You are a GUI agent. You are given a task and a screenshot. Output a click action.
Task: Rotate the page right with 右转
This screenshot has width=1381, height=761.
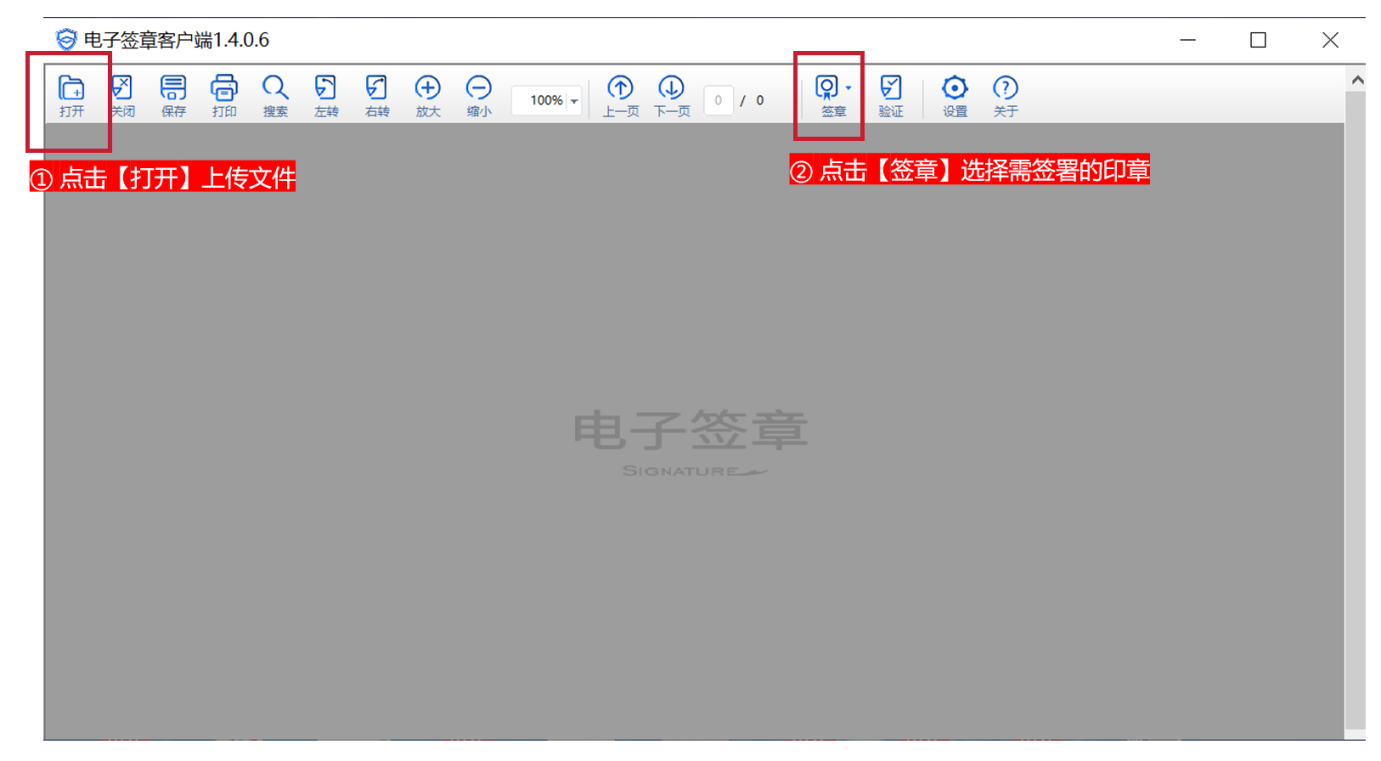click(x=377, y=96)
